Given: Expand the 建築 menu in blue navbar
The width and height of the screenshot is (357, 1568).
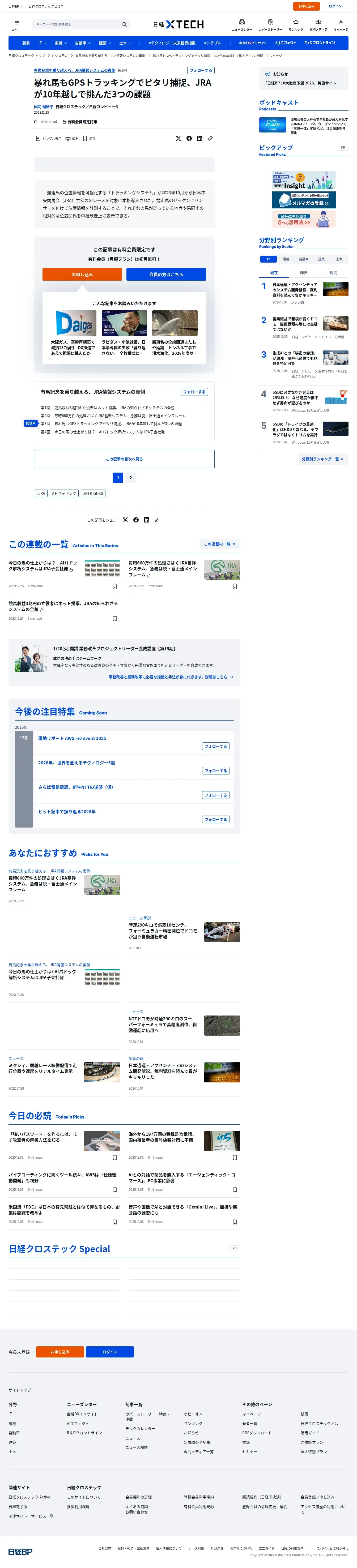Looking at the screenshot, I should coord(105,43).
